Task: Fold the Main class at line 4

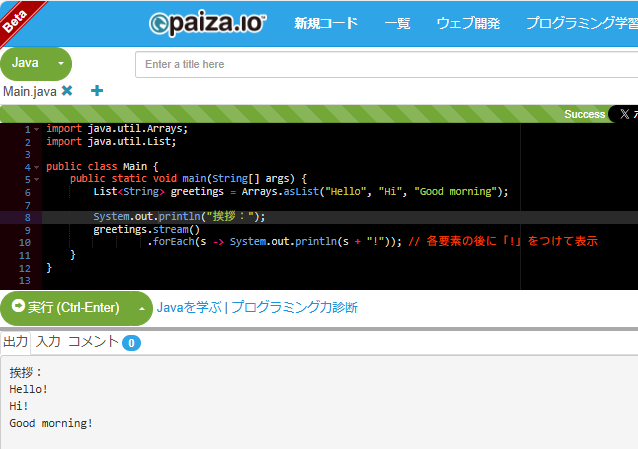Action: (x=37, y=167)
